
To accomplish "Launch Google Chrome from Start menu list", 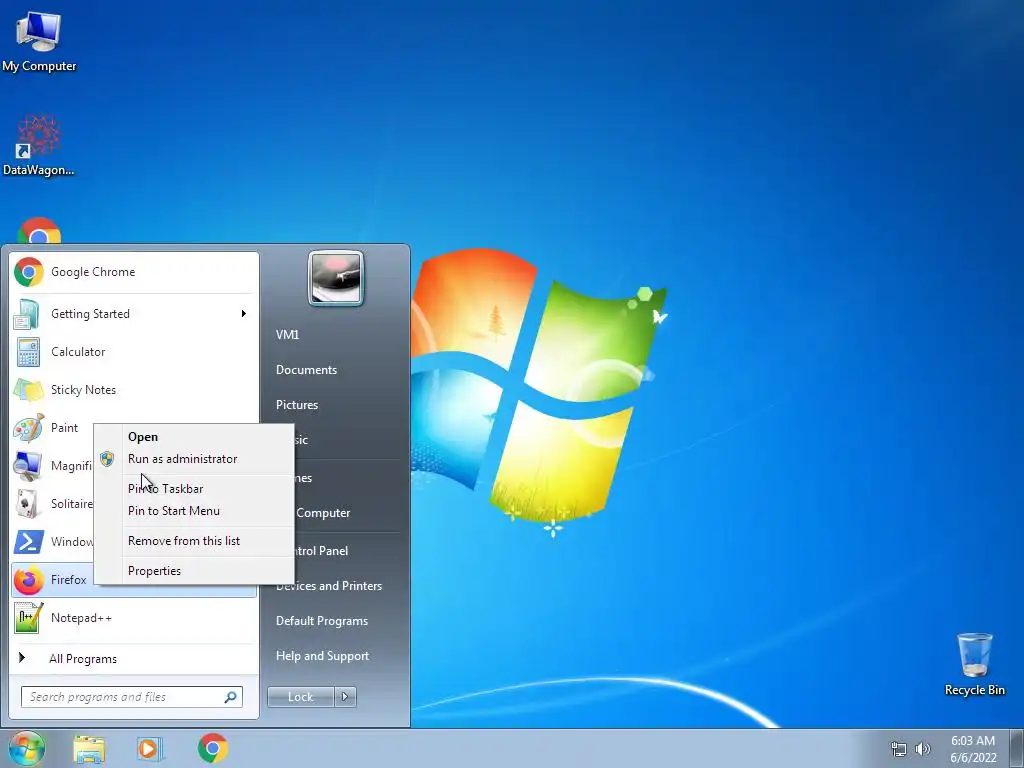I will 134,272.
